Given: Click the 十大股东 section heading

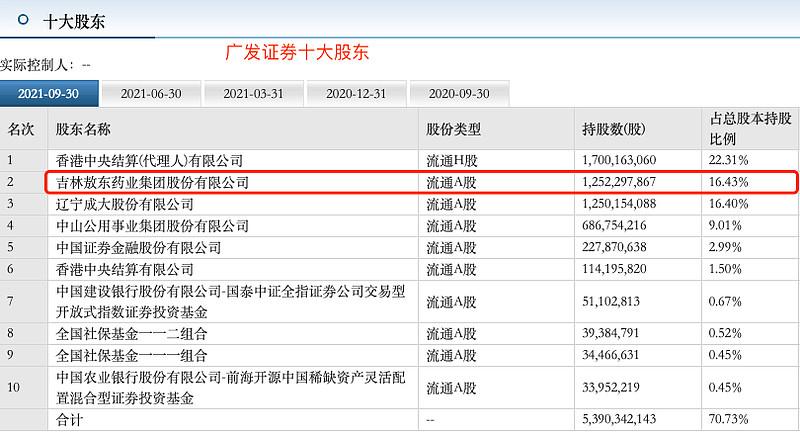Looking at the screenshot, I should click(x=74, y=21).
